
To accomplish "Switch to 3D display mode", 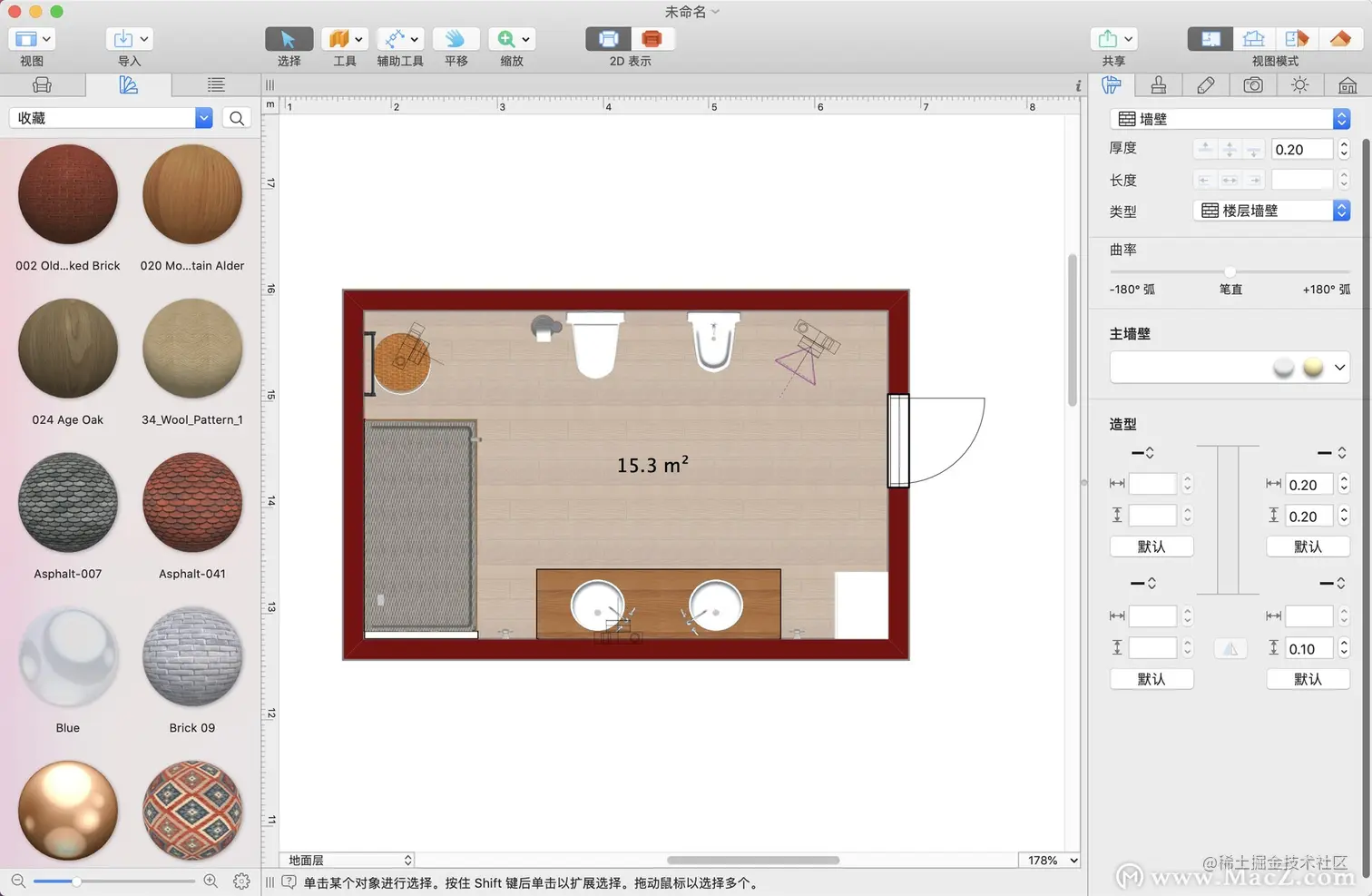I will click(652, 39).
